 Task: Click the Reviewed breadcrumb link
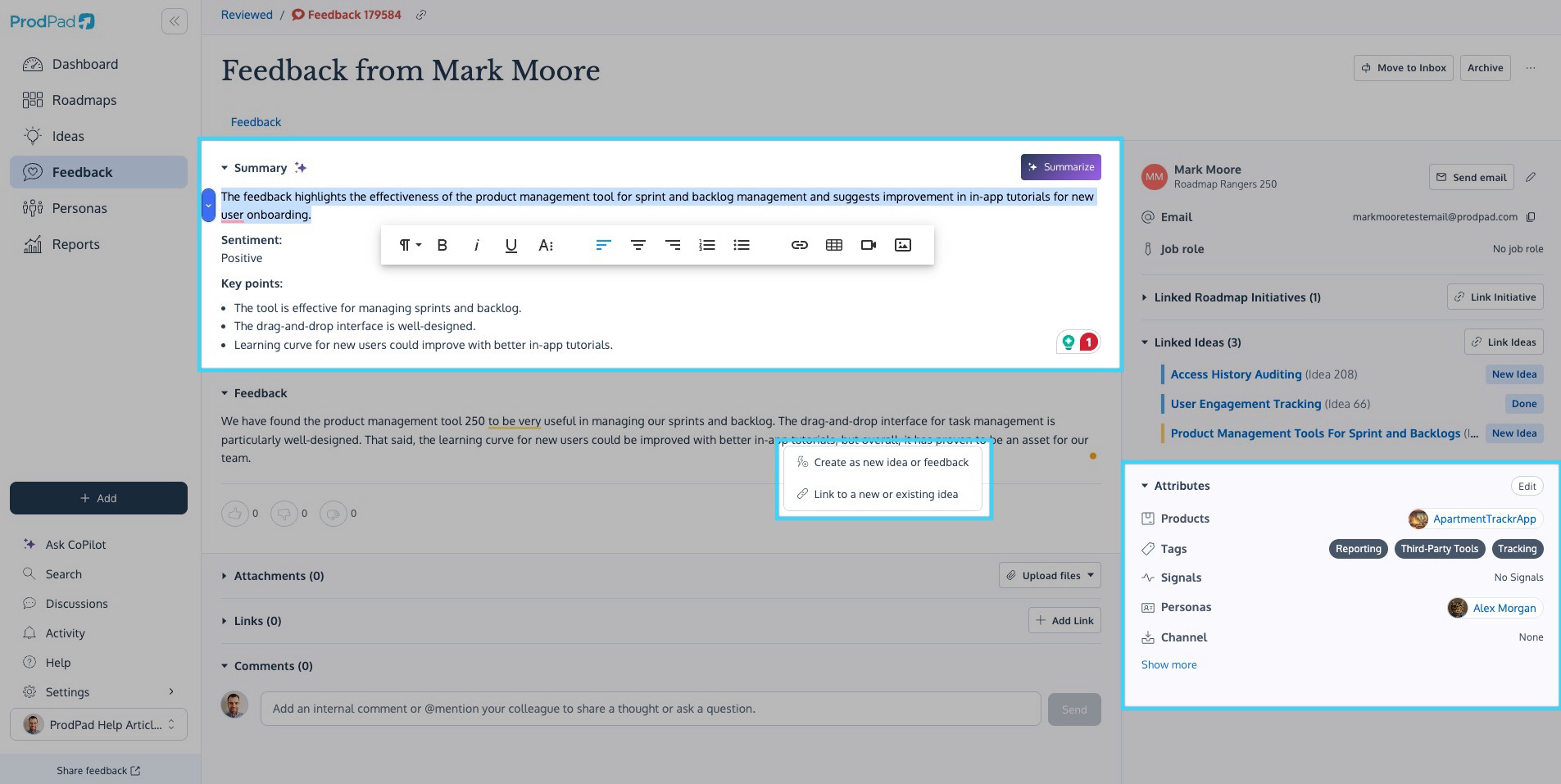[247, 15]
